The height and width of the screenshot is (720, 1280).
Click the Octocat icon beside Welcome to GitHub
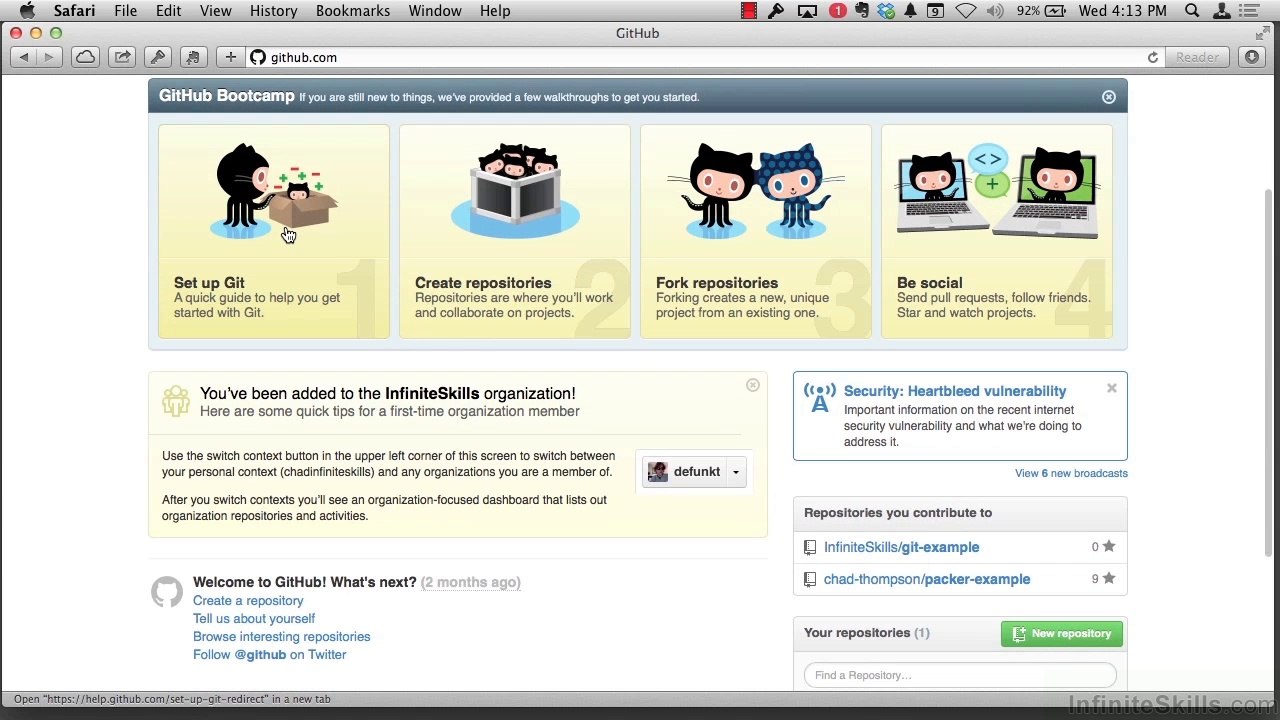(167, 591)
